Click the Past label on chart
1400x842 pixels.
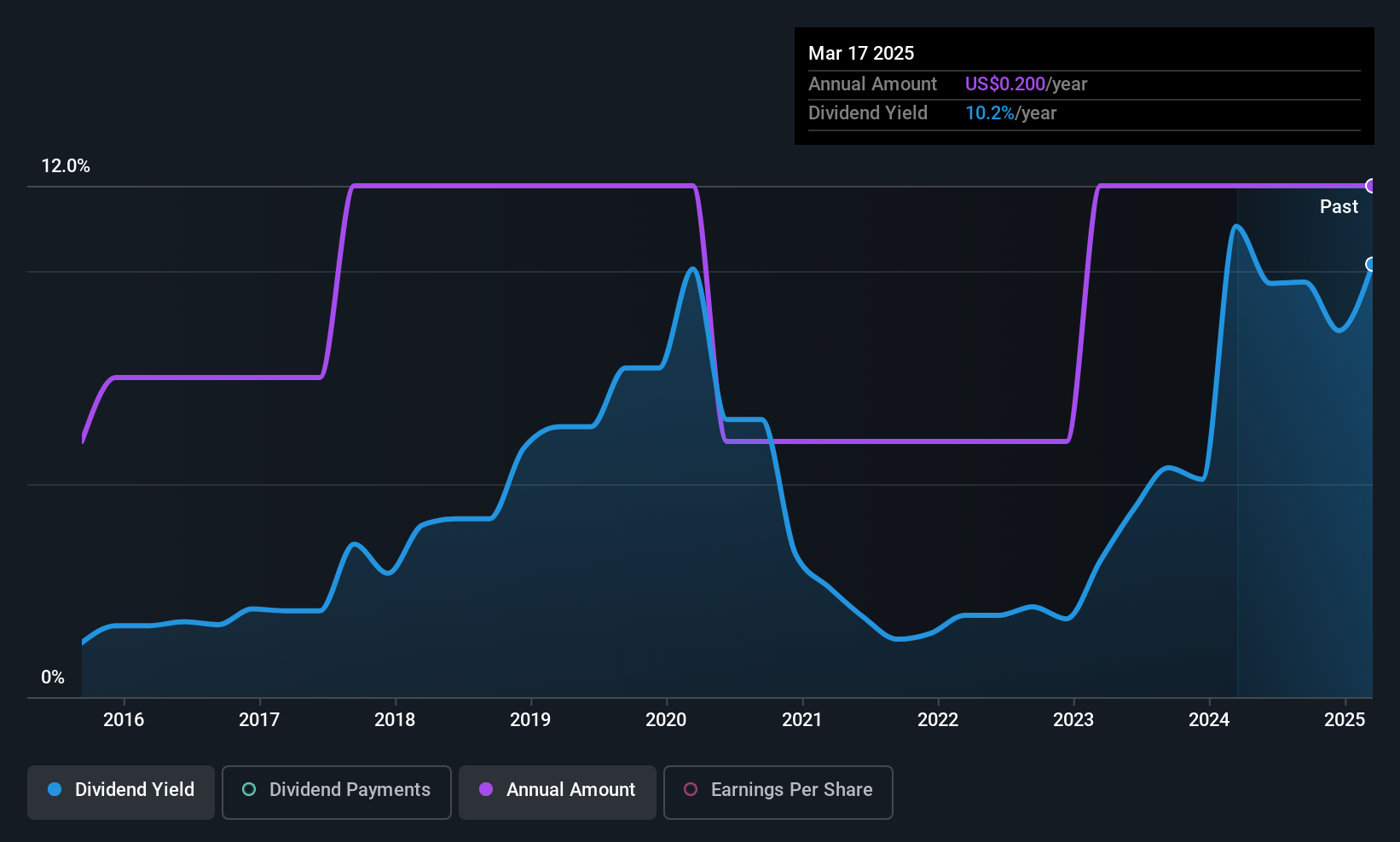coord(1339,206)
